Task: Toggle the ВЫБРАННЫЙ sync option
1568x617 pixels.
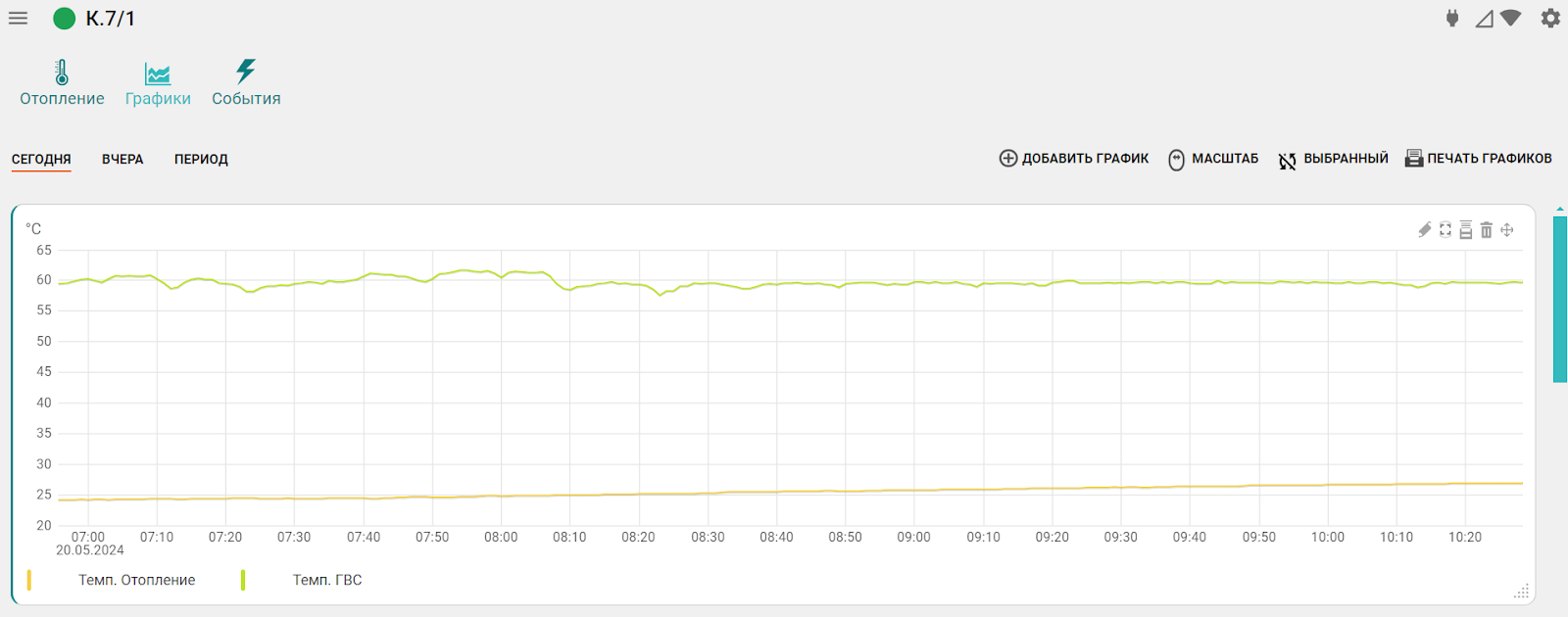Action: (1334, 159)
